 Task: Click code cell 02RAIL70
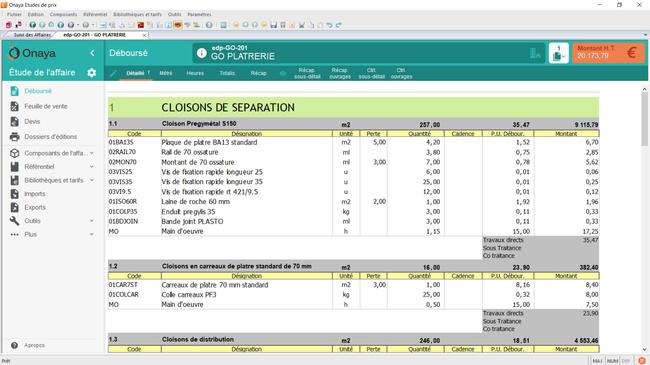[x=122, y=152]
